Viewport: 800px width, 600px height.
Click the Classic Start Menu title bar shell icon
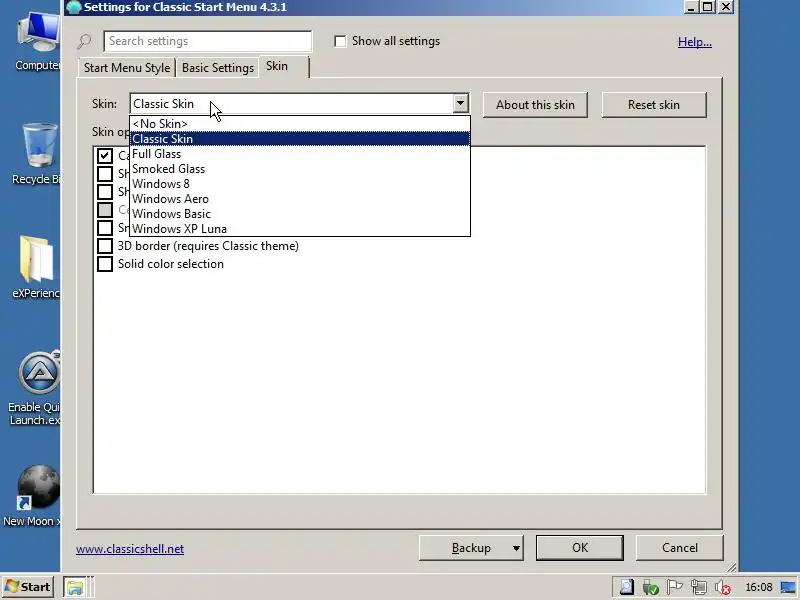[74, 7]
